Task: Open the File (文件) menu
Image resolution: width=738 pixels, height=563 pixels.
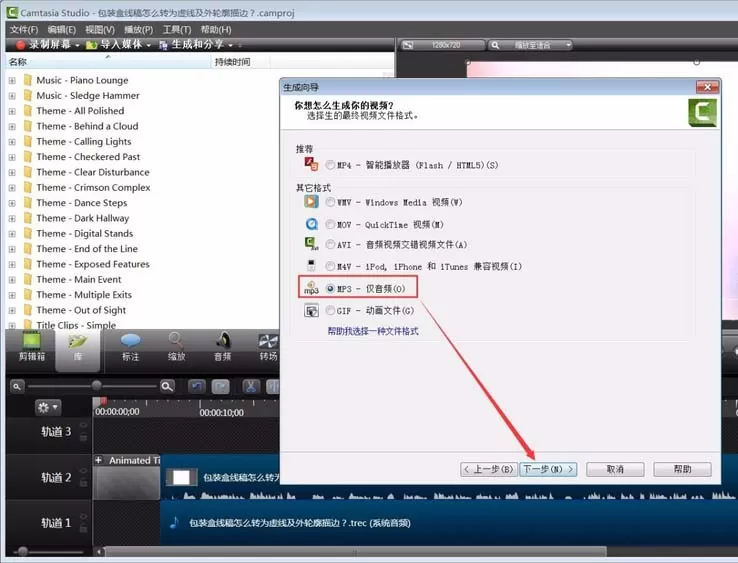Action: coord(24,30)
